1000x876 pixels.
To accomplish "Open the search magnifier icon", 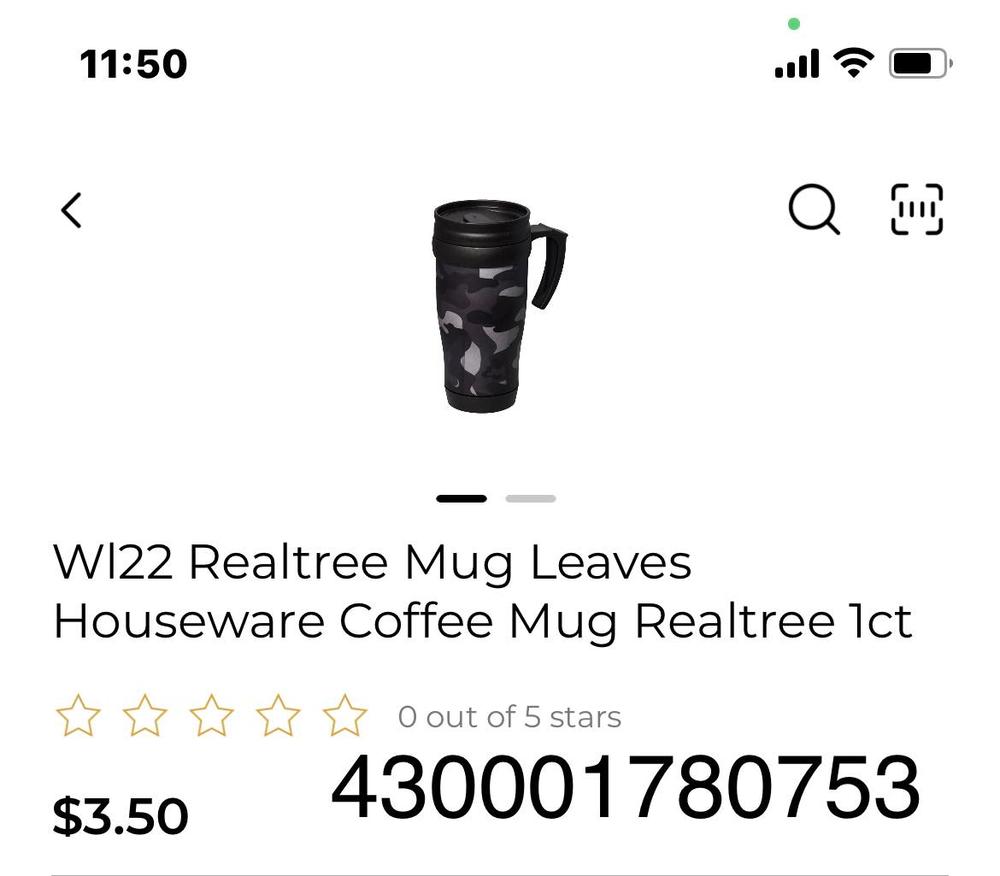I will point(814,210).
